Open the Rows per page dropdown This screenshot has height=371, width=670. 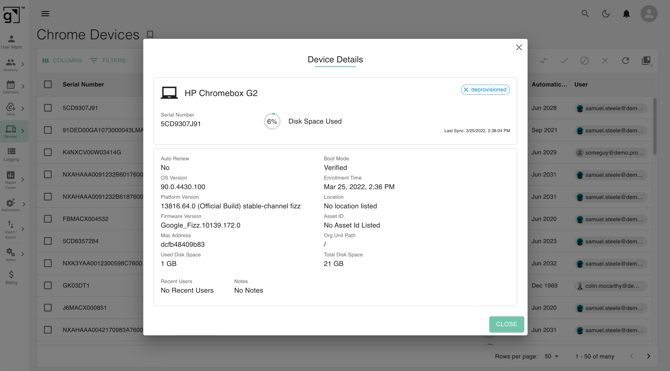click(x=552, y=356)
